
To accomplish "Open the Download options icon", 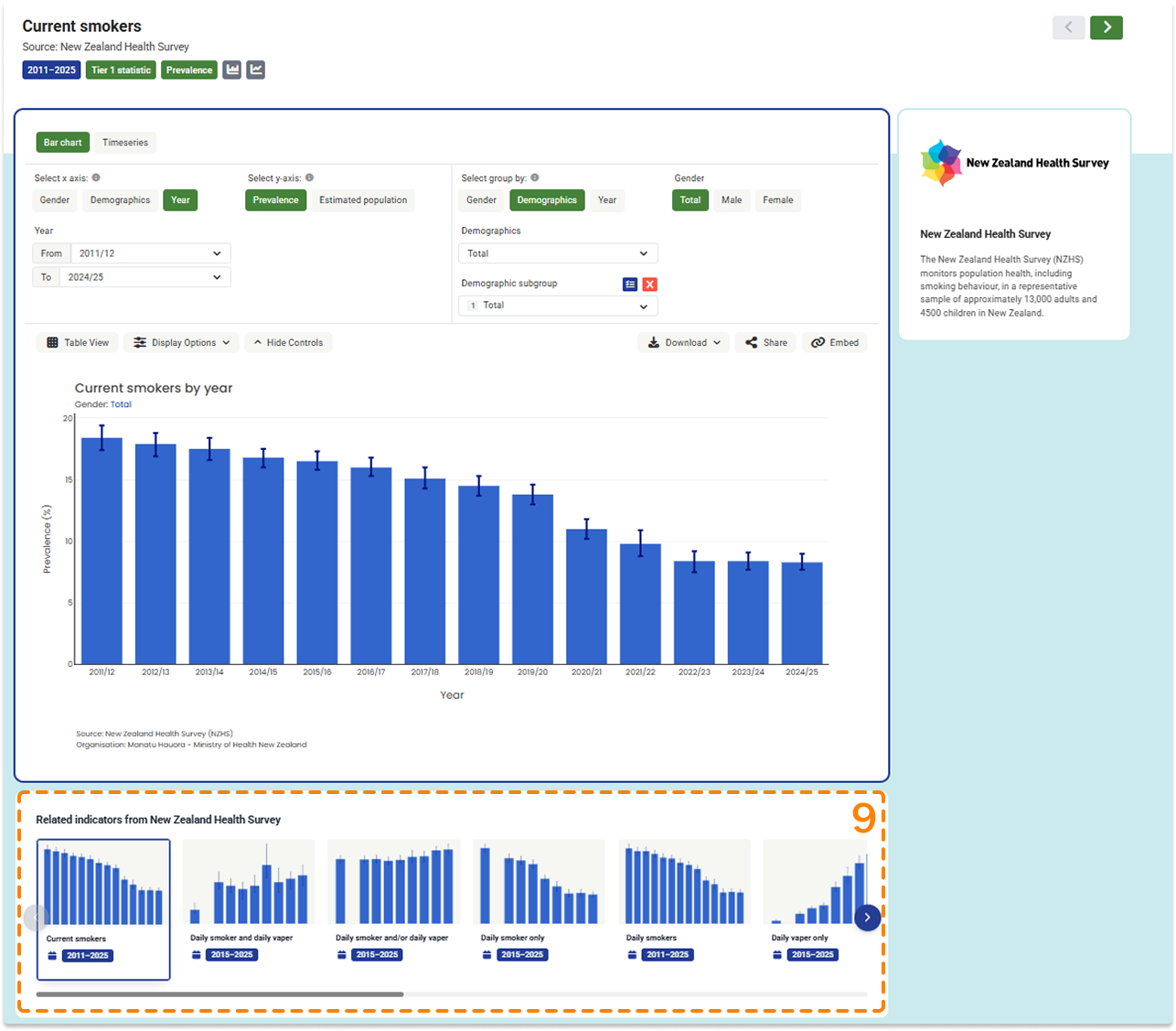I will (683, 342).
